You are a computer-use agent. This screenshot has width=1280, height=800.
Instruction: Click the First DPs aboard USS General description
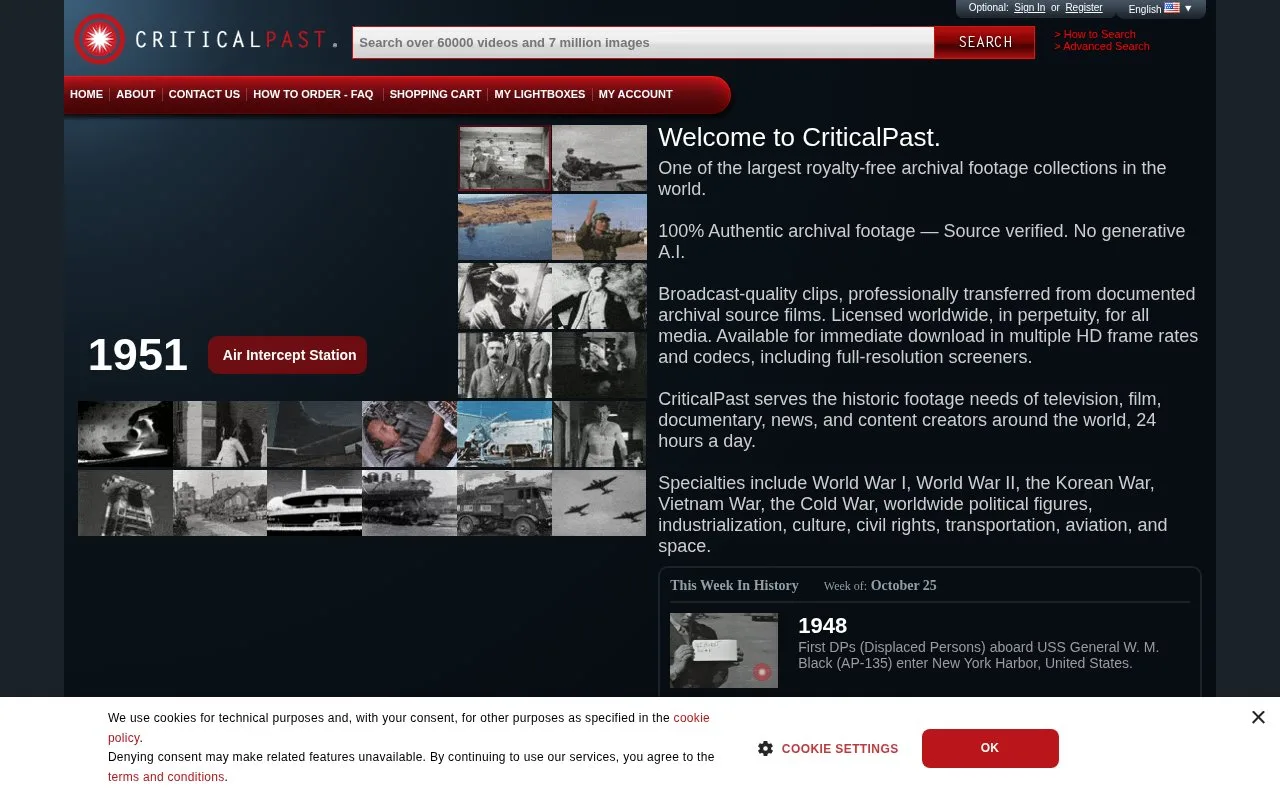pos(978,655)
